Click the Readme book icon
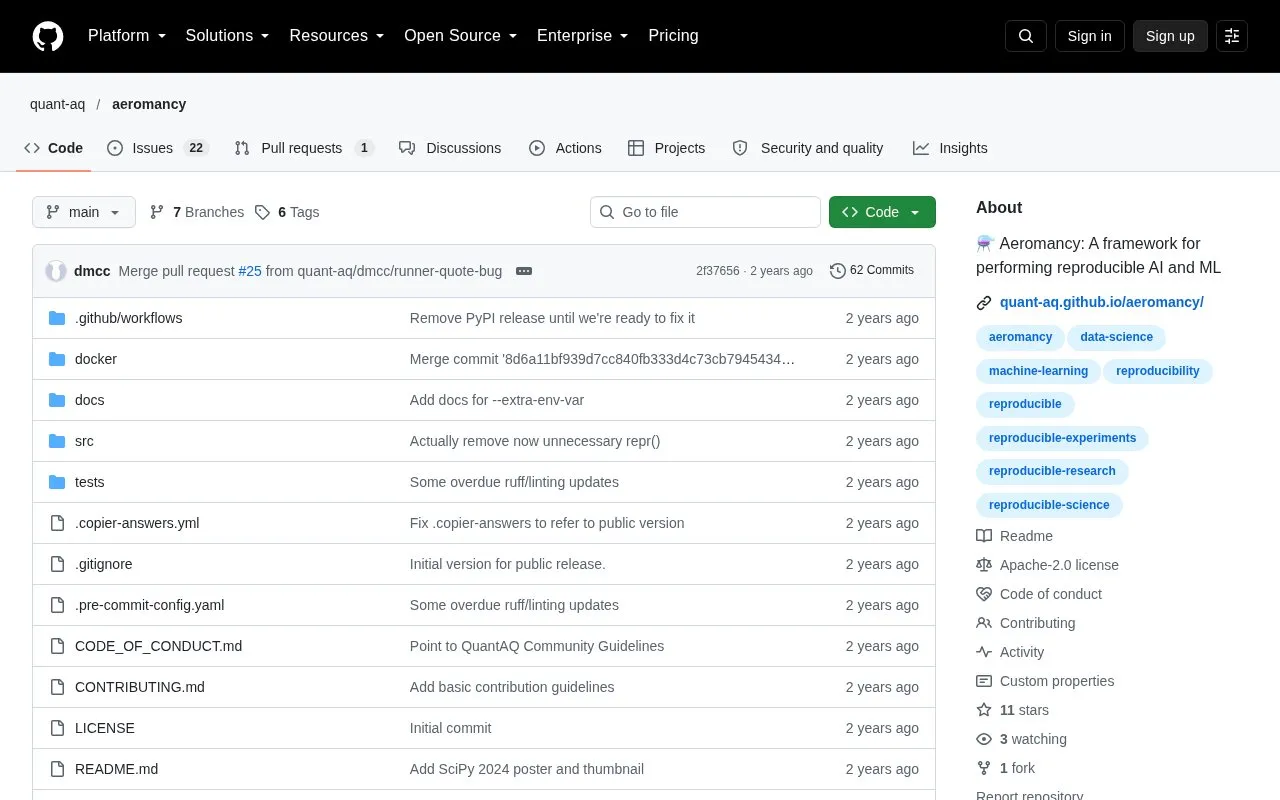The image size is (1280, 800). pyautogui.click(x=984, y=536)
